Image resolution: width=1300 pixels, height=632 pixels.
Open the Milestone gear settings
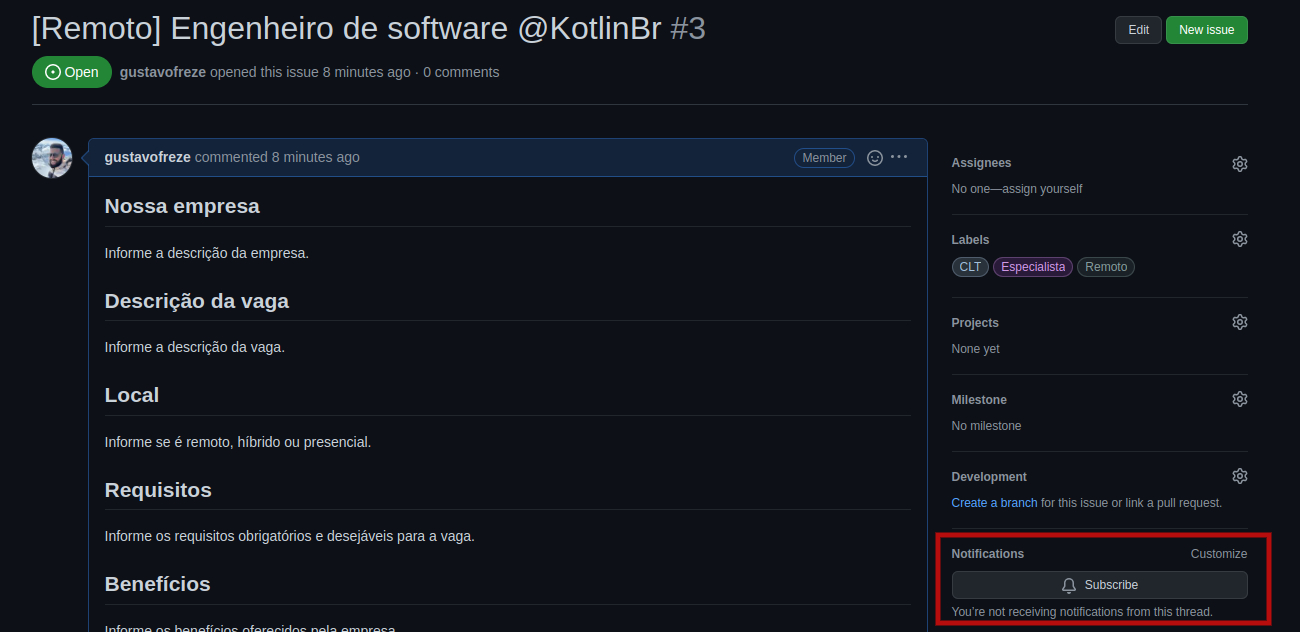[x=1239, y=399]
